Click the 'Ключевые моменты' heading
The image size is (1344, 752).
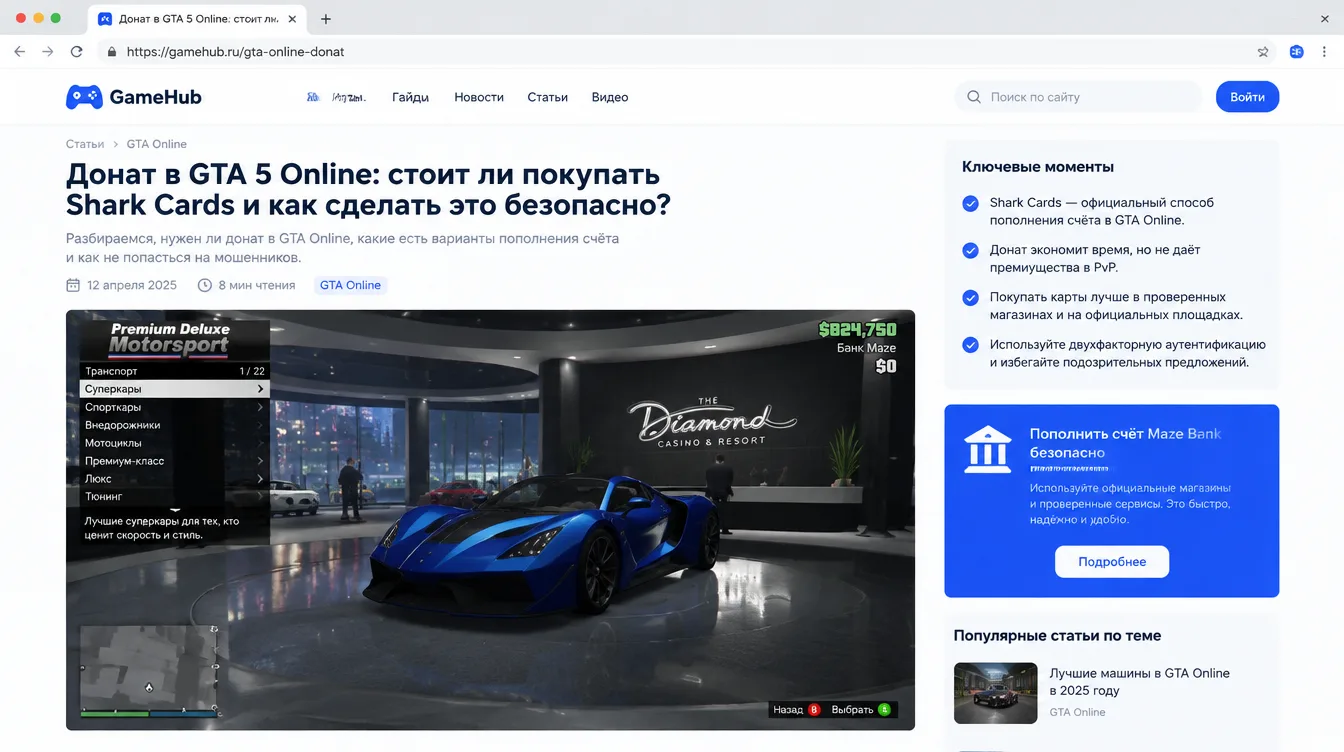click(1038, 167)
